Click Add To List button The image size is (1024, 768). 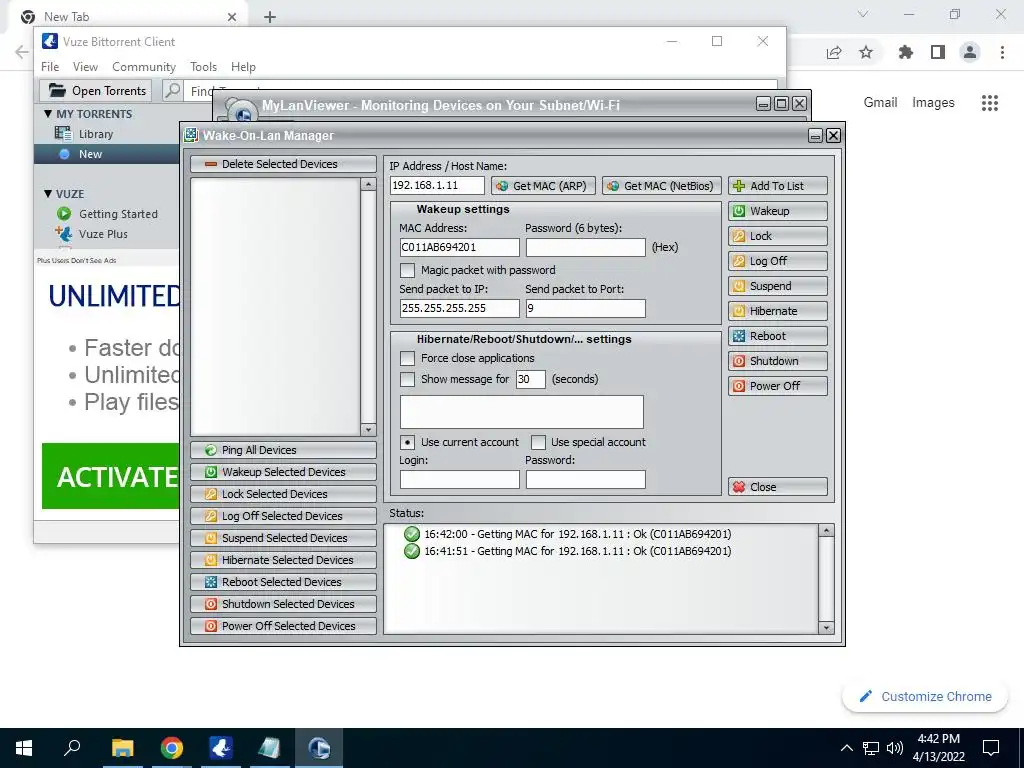coord(778,186)
